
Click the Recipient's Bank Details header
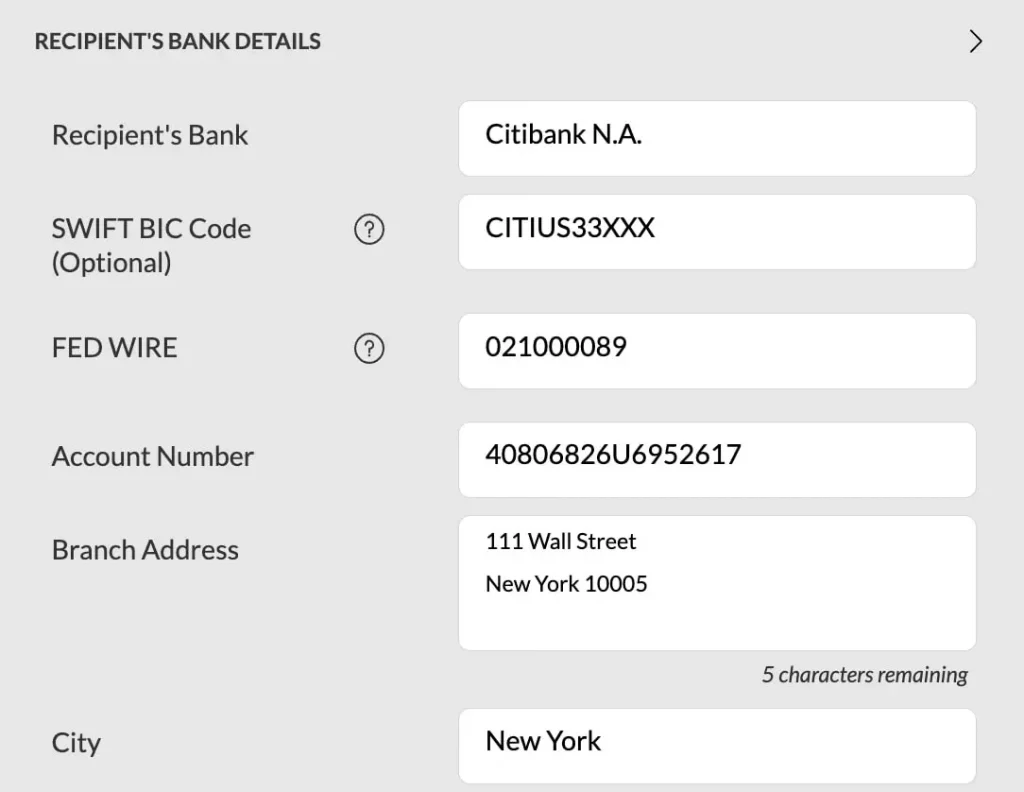click(178, 41)
